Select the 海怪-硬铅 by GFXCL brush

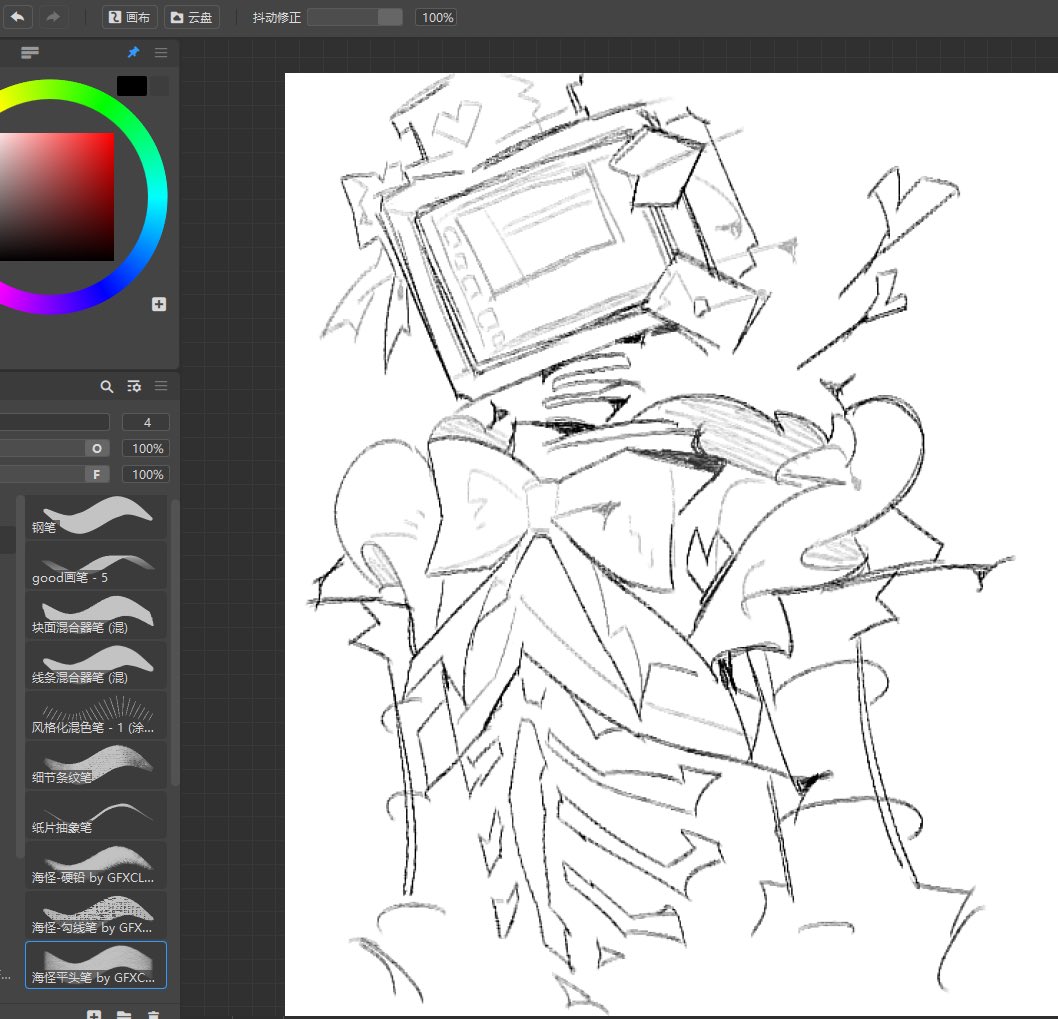[x=96, y=866]
